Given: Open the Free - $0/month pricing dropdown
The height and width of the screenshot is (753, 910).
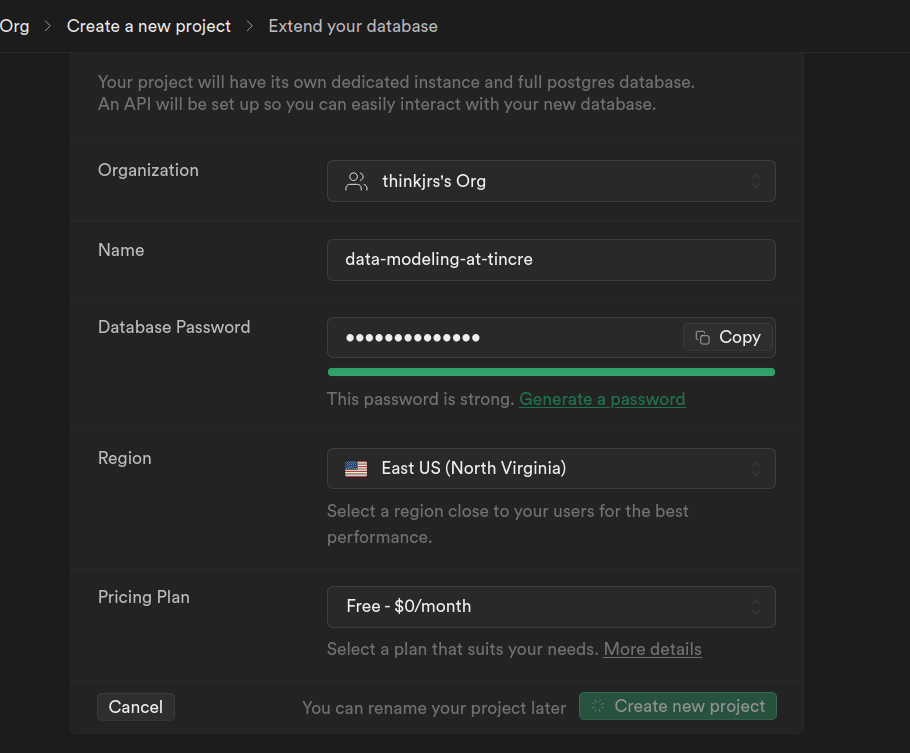Looking at the screenshot, I should 550,607.
